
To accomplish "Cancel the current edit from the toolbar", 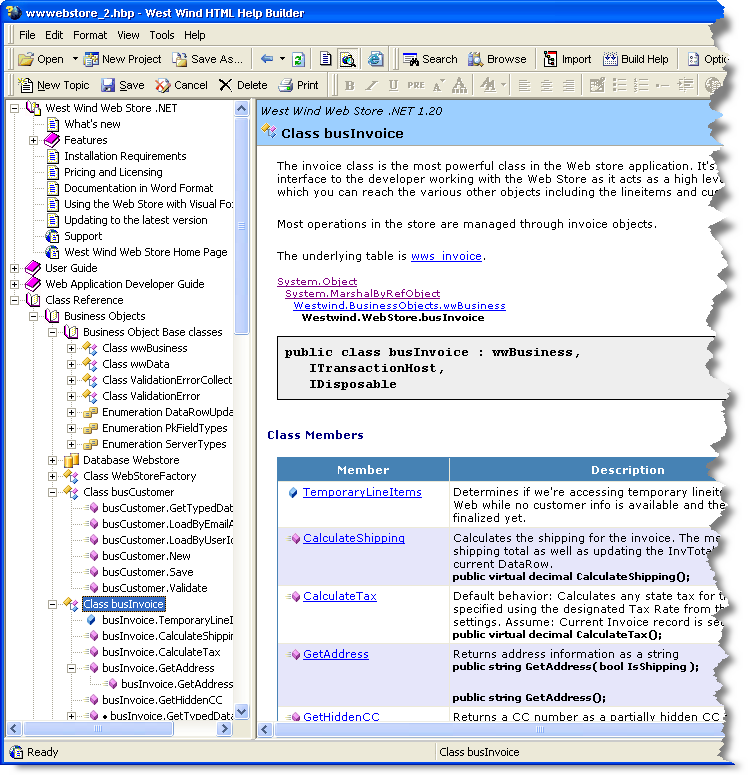I will 181,86.
